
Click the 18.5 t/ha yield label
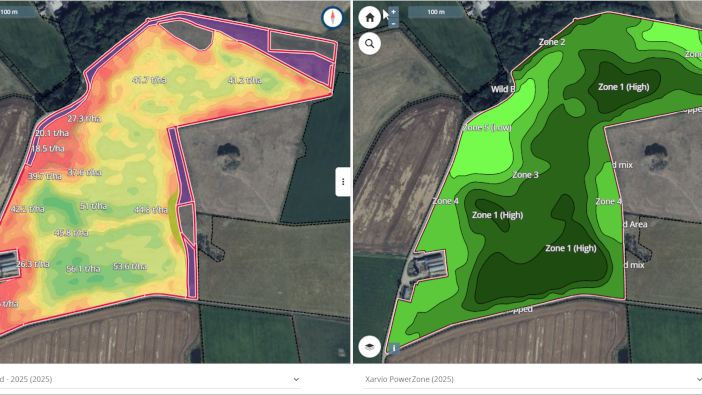(48, 148)
